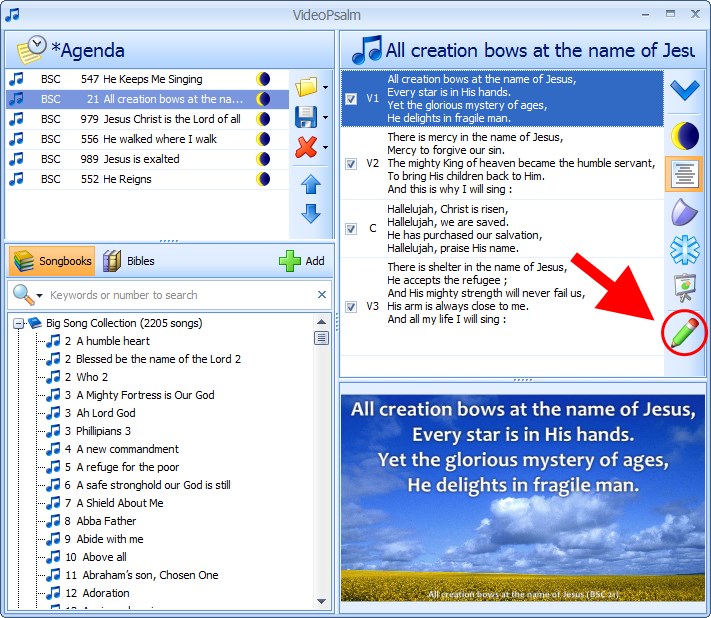Select verse V2 There is mercy text
The image size is (711, 618).
pyautogui.click(x=521, y=163)
